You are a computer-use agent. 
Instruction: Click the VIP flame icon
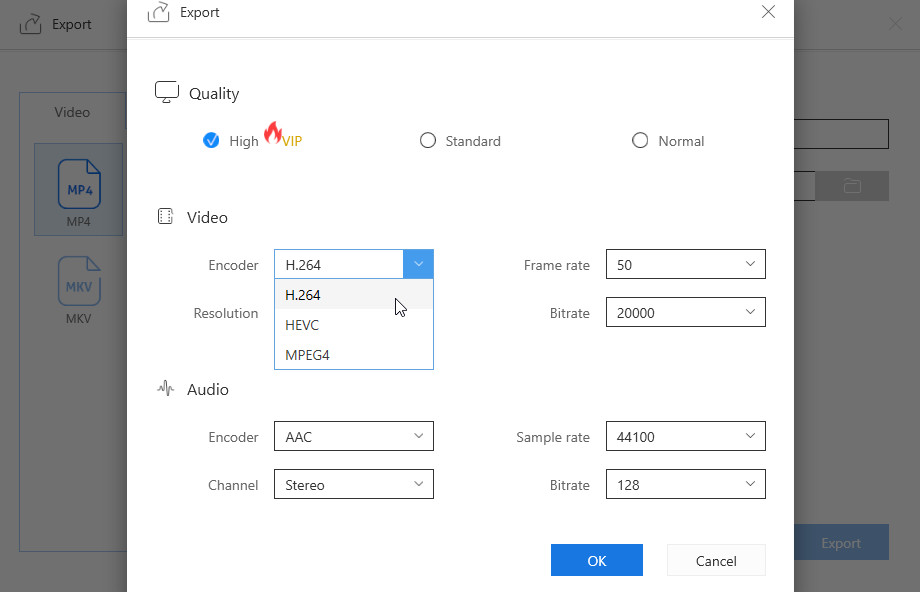click(x=272, y=133)
